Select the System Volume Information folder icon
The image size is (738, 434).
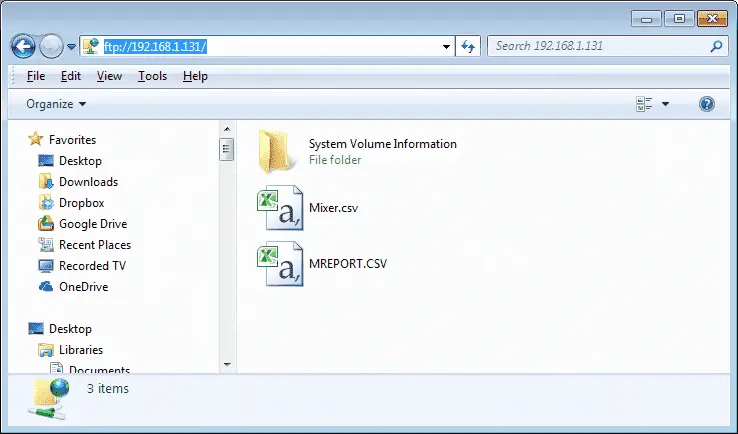[x=277, y=152]
